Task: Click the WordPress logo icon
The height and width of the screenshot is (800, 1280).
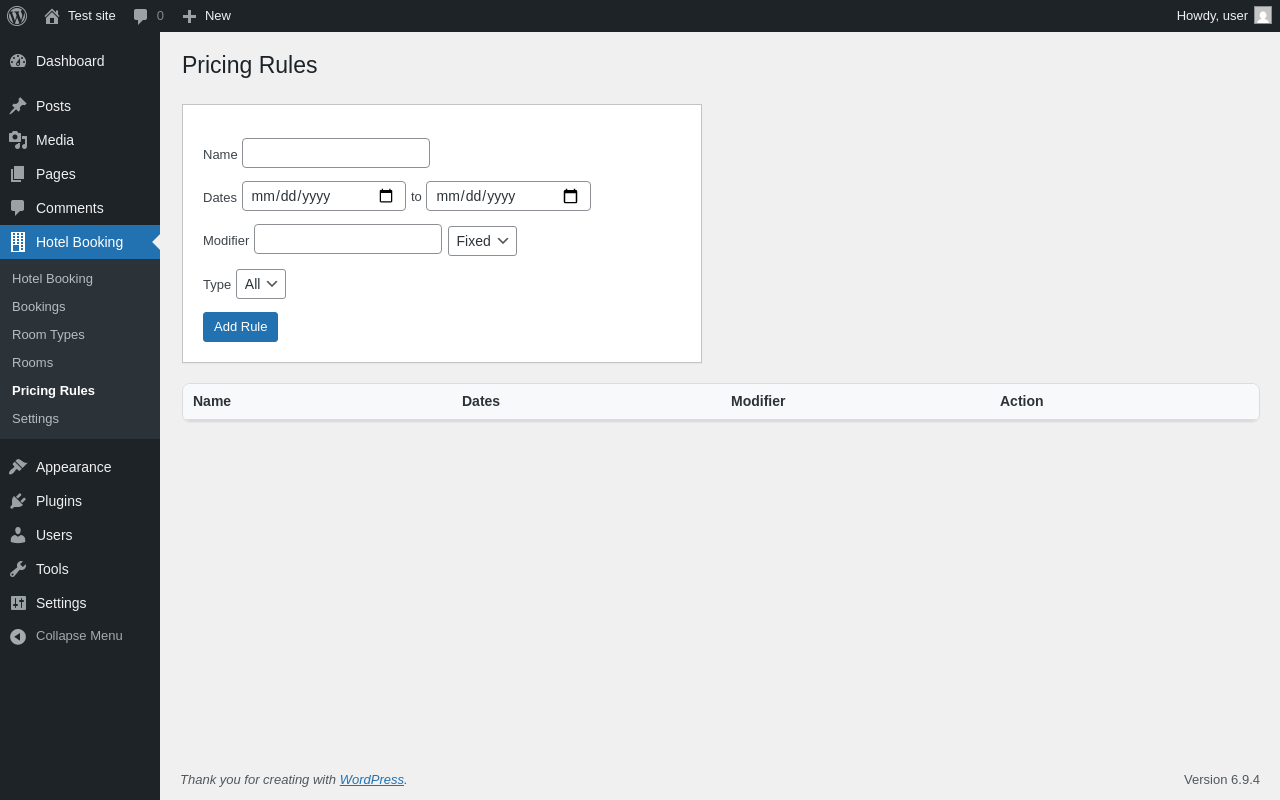Action: click(x=17, y=16)
